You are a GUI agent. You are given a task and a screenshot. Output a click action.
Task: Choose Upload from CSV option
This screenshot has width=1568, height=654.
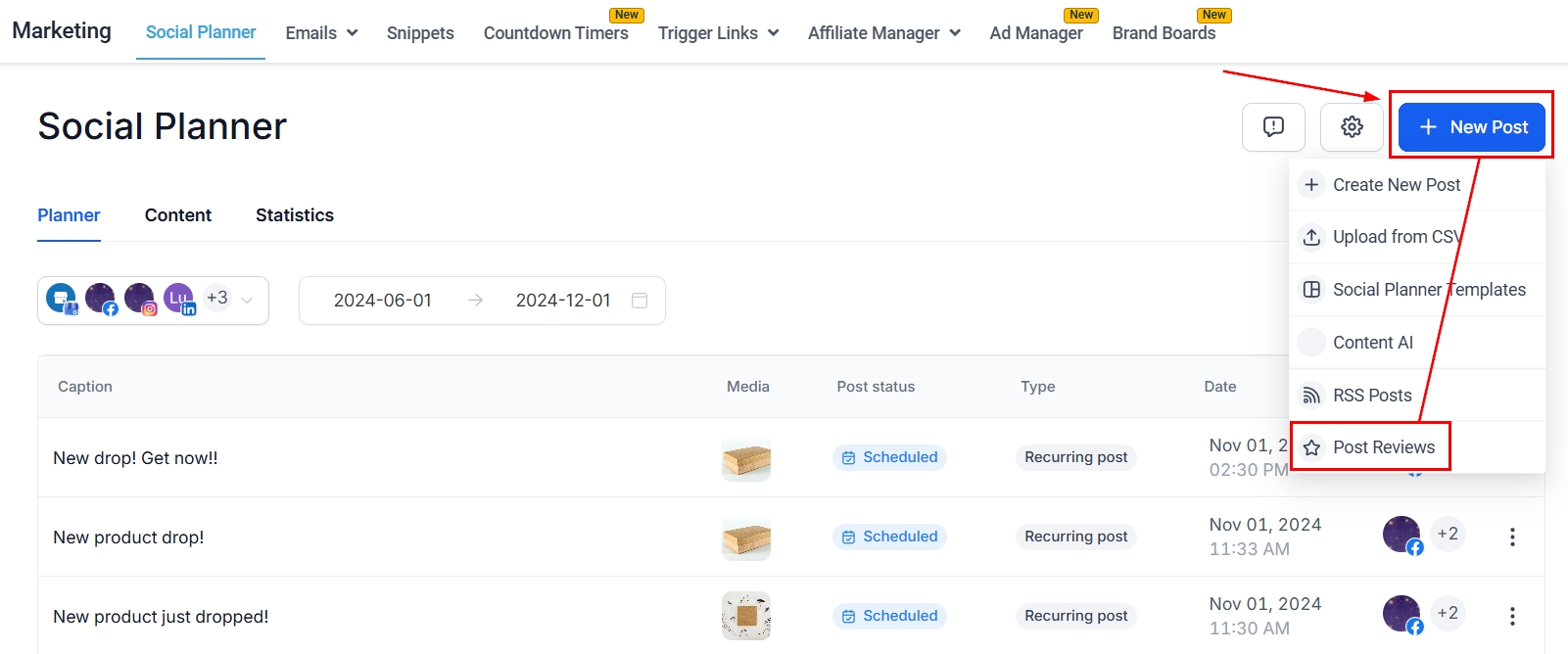1396,237
